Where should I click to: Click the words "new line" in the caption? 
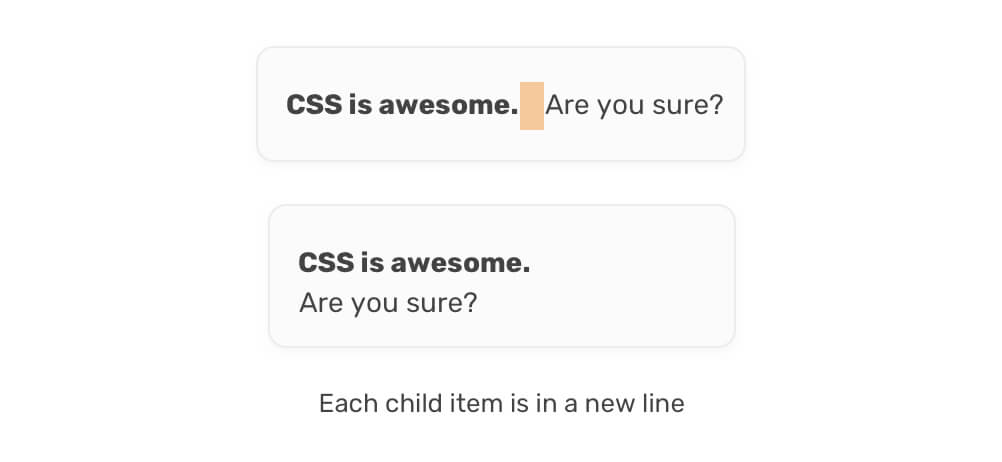click(x=637, y=404)
